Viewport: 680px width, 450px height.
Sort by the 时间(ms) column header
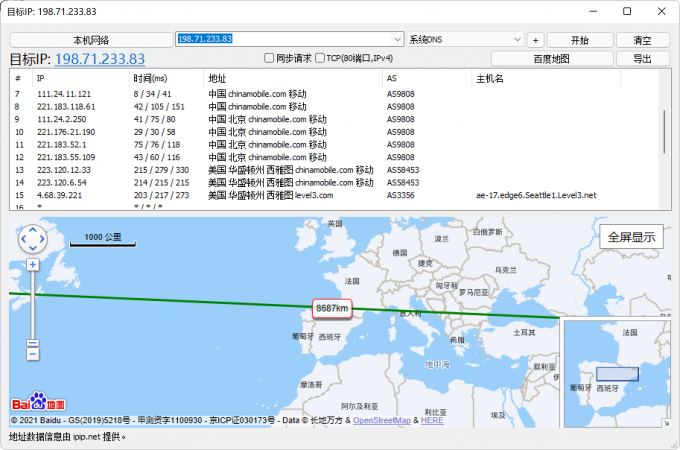point(166,78)
